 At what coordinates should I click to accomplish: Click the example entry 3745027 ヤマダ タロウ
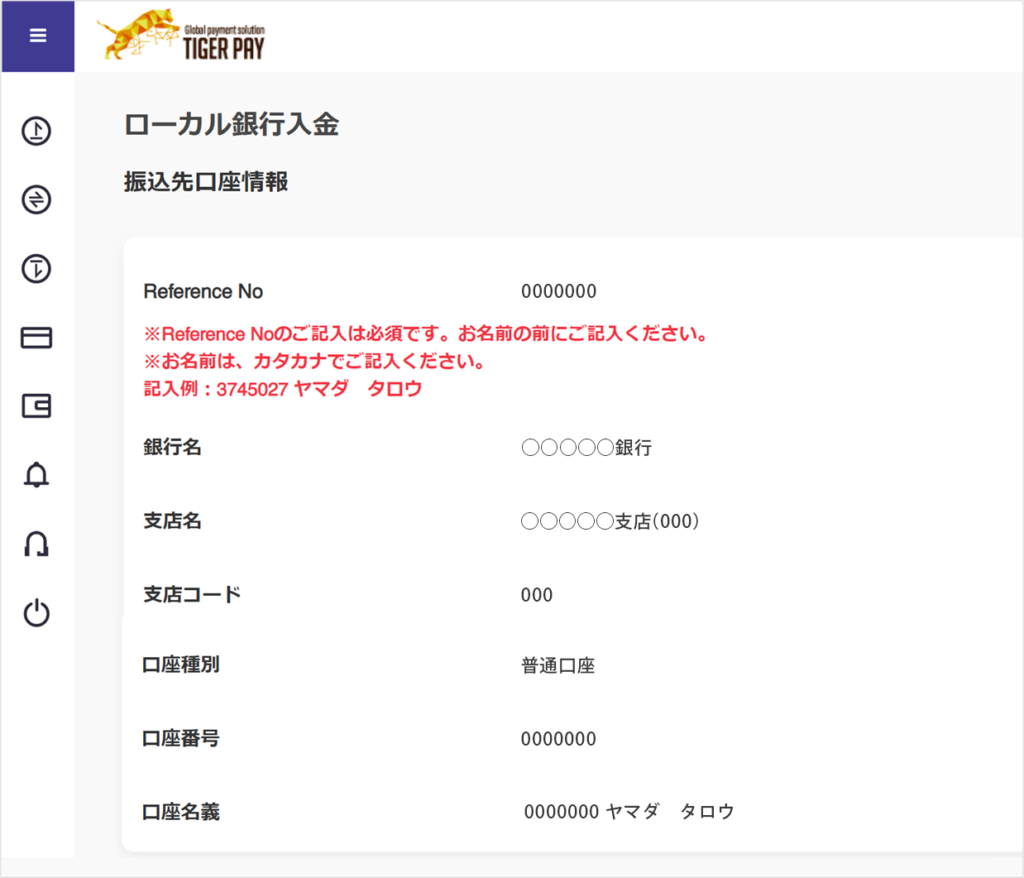point(283,389)
